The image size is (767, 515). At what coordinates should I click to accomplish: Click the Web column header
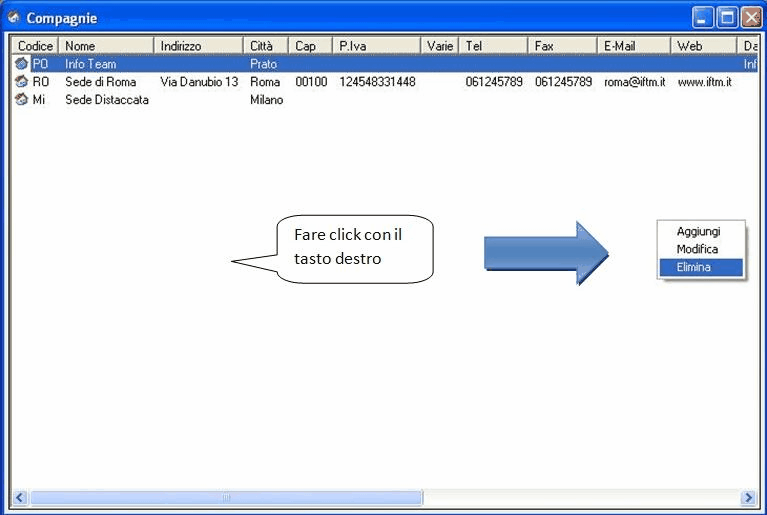click(x=703, y=46)
